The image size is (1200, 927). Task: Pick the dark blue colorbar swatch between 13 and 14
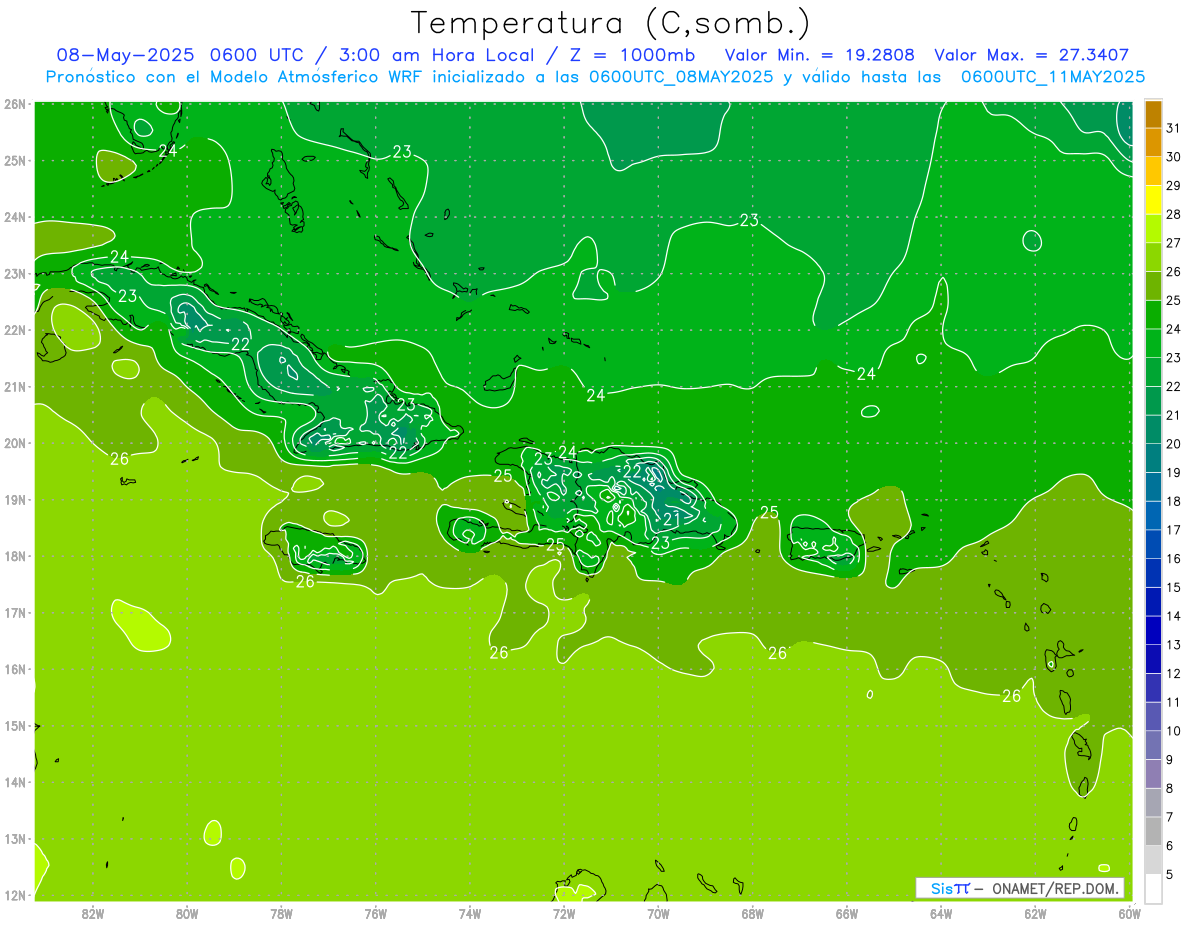click(1153, 631)
